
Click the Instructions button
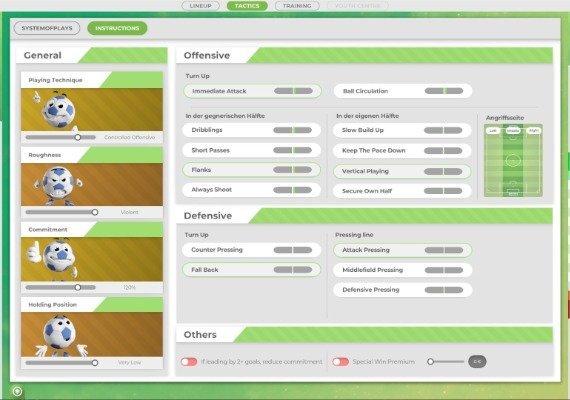coord(117,28)
